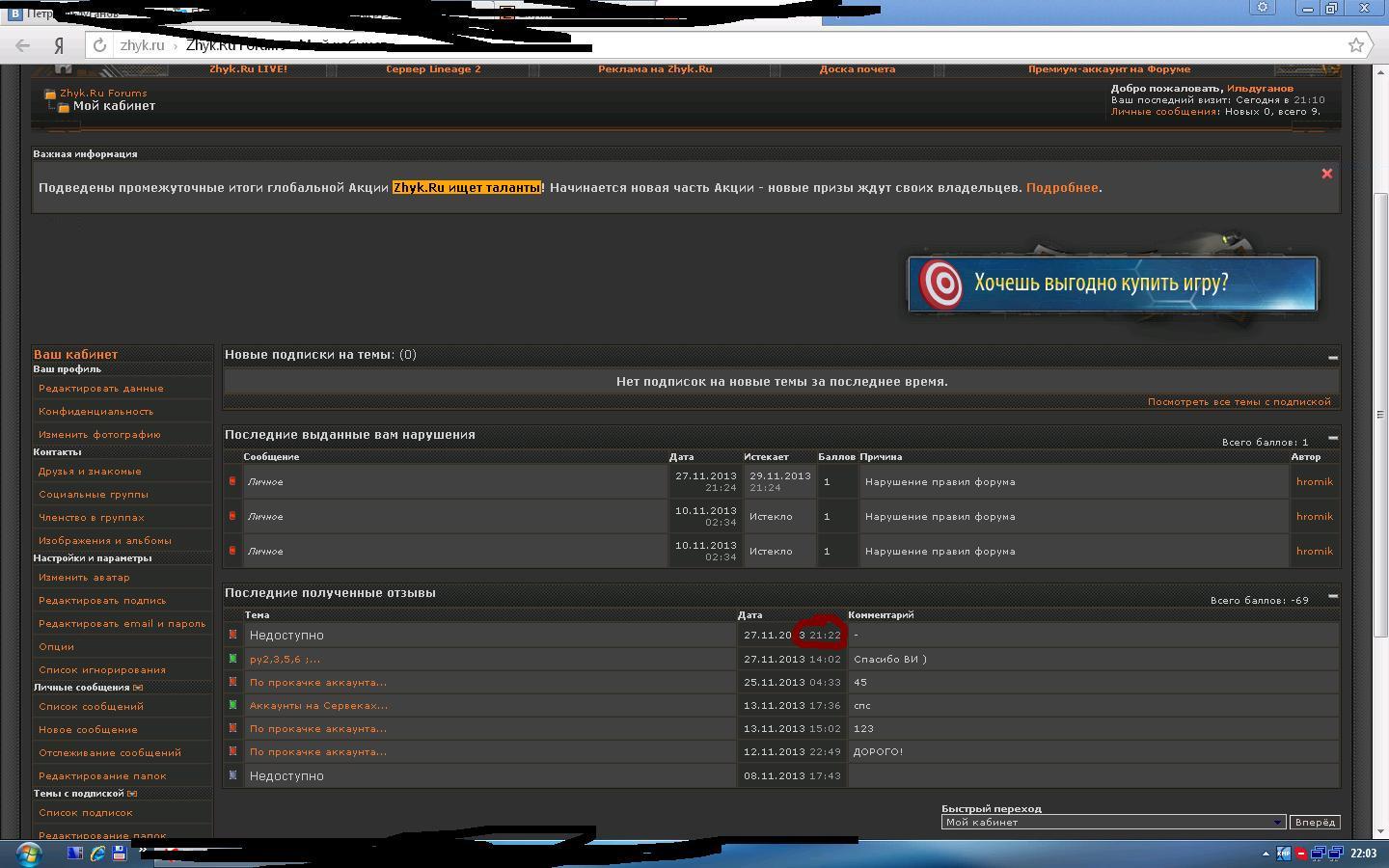Launch Internet Explorer from taskbar

[97, 854]
